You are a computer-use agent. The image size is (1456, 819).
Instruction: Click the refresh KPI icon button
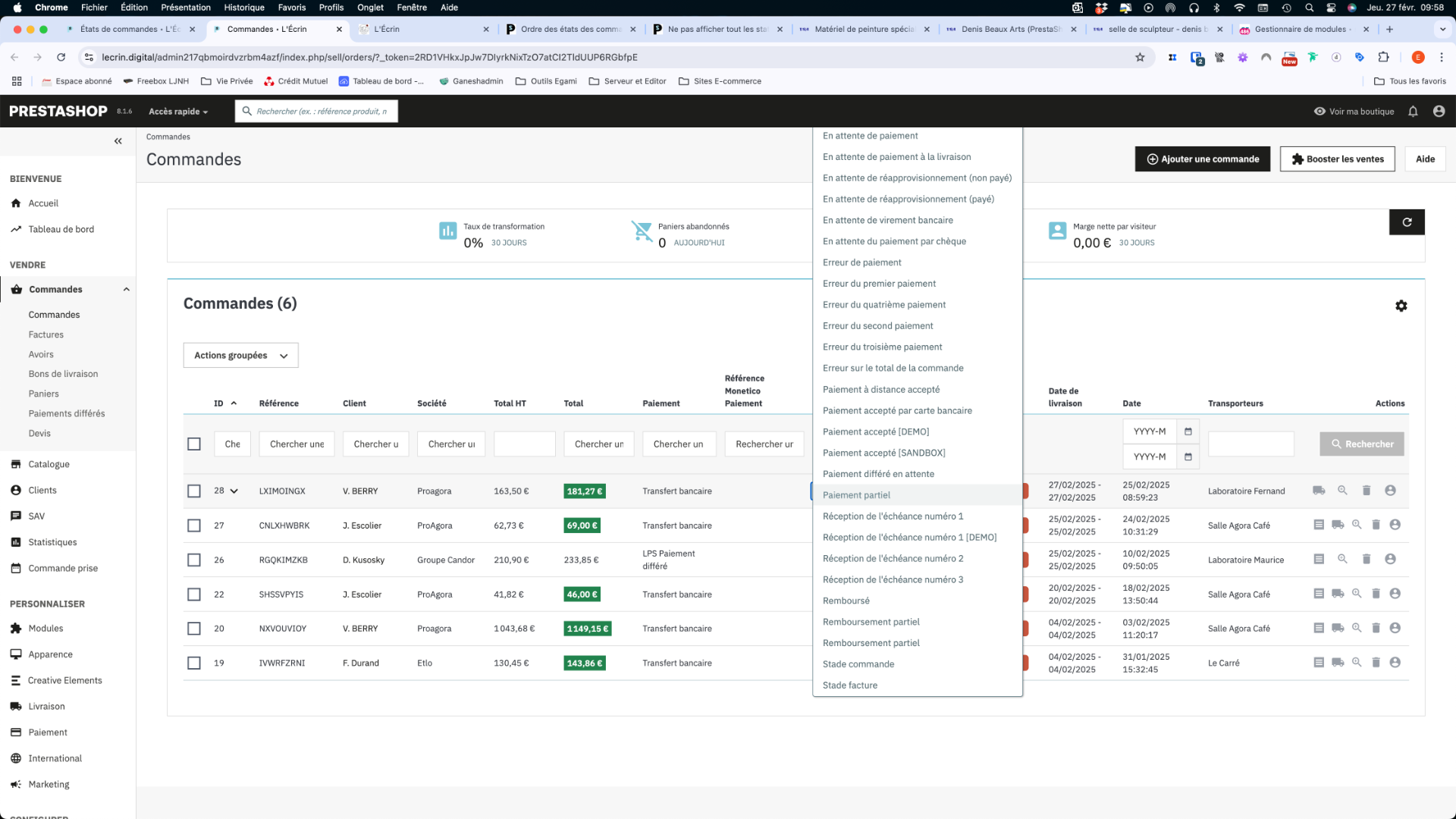point(1407,222)
